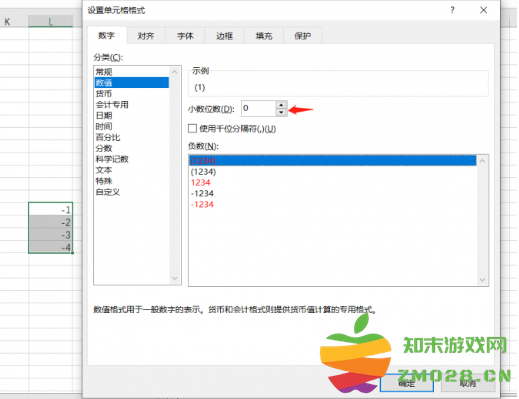Image resolution: width=519 pixels, height=399 pixels.
Task: Select 常规 in category list
Action: pyautogui.click(x=132, y=72)
